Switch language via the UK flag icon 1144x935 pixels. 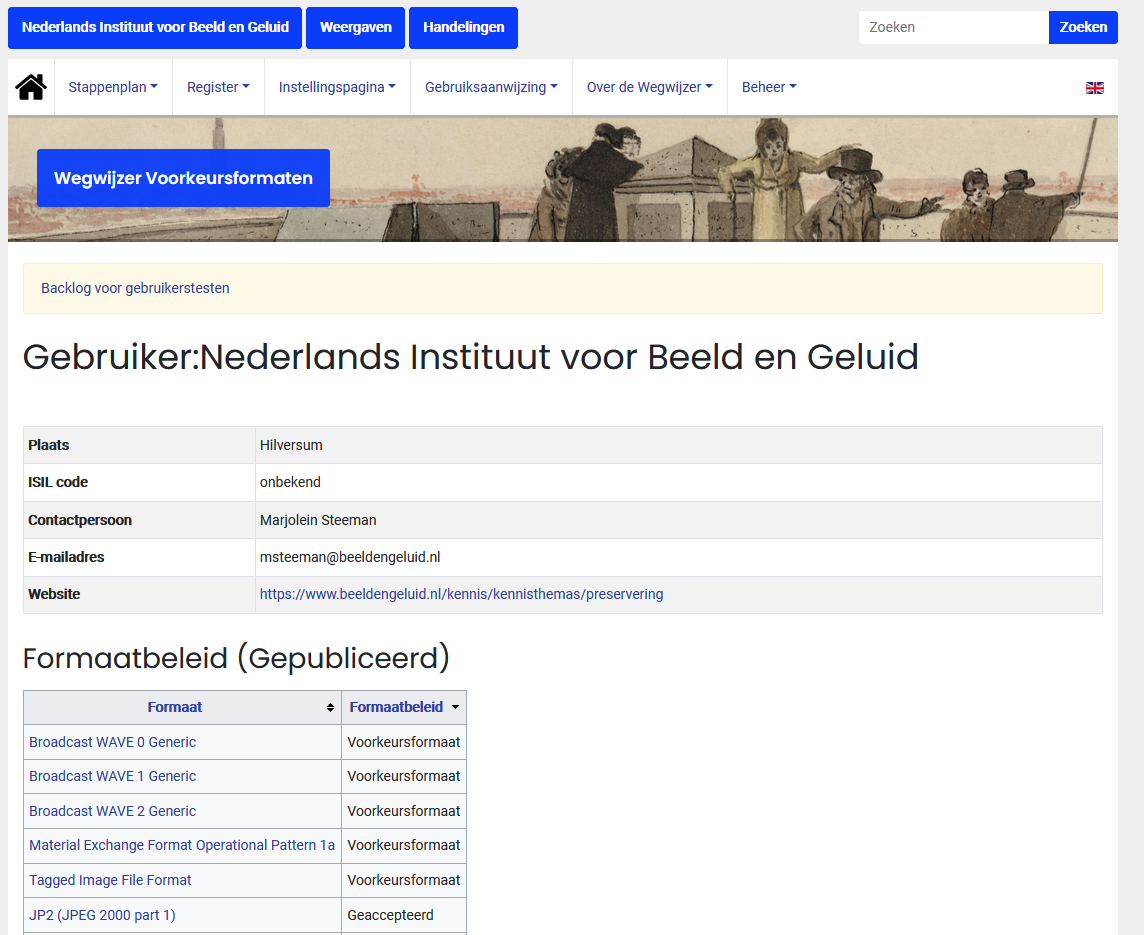coord(1094,88)
